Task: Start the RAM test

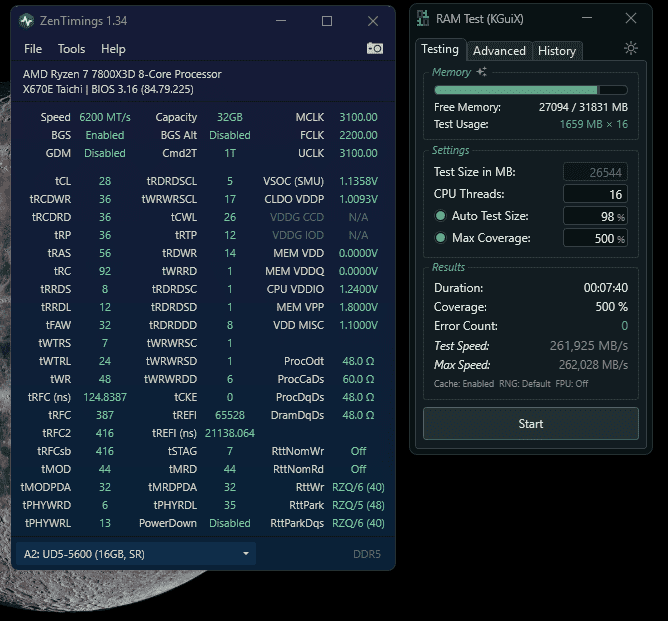Action: tap(531, 423)
